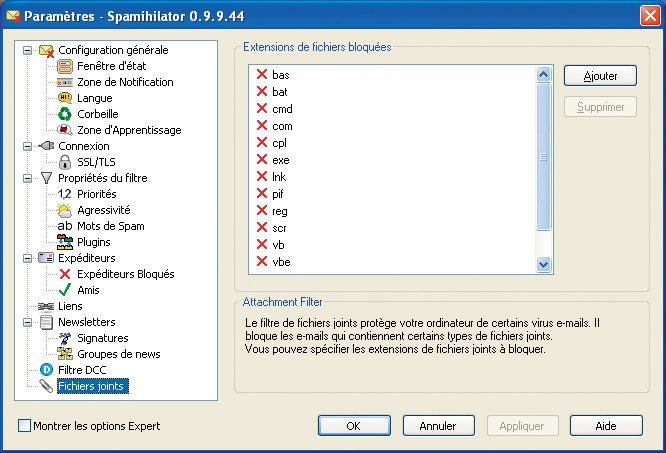Click the Corbeille recycle icon
The width and height of the screenshot is (666, 453).
point(65,114)
